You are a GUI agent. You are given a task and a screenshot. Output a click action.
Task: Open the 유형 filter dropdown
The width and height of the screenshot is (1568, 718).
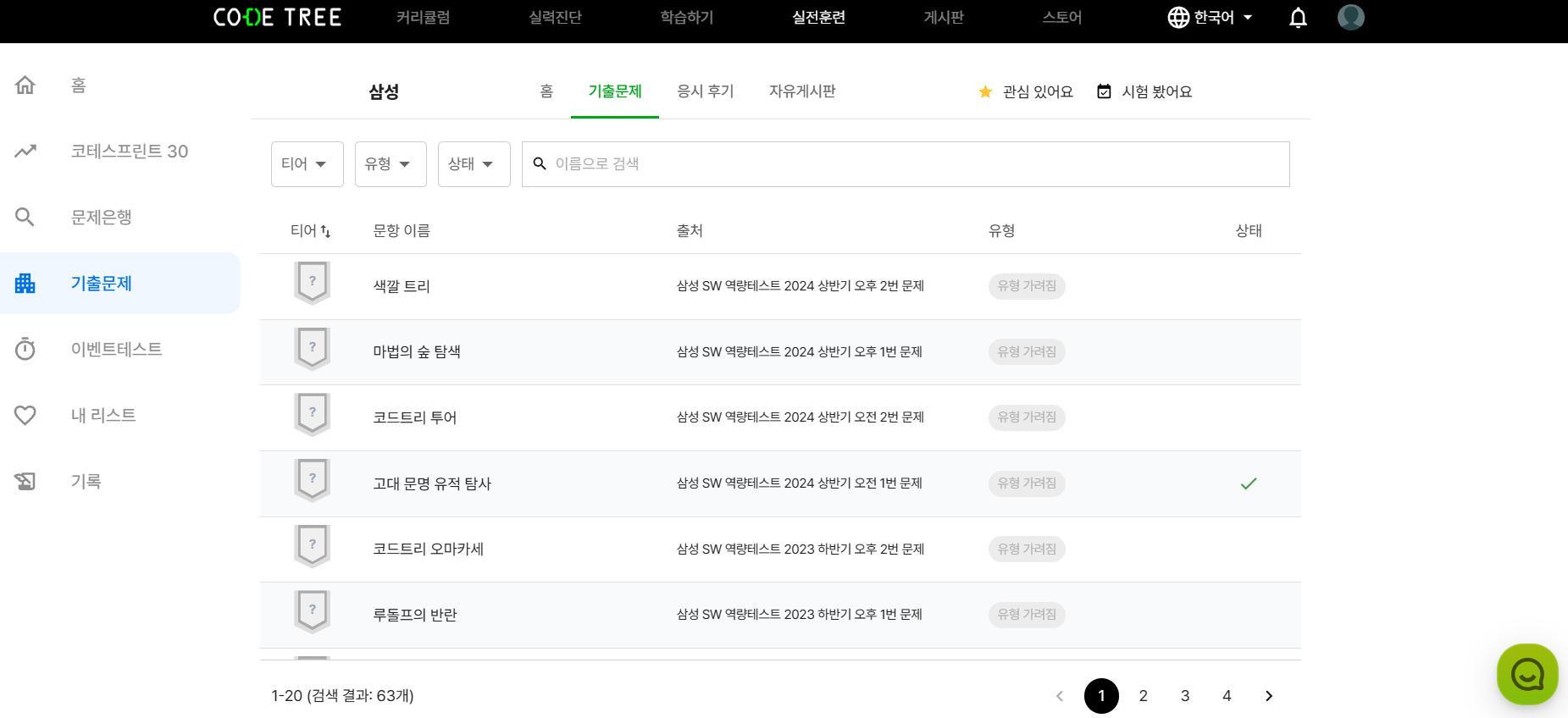coord(391,163)
